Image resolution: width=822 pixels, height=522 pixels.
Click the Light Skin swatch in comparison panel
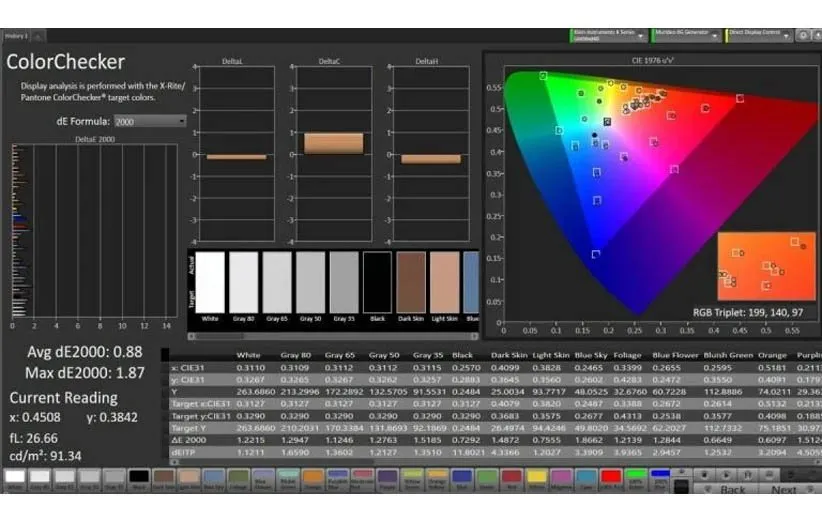444,283
